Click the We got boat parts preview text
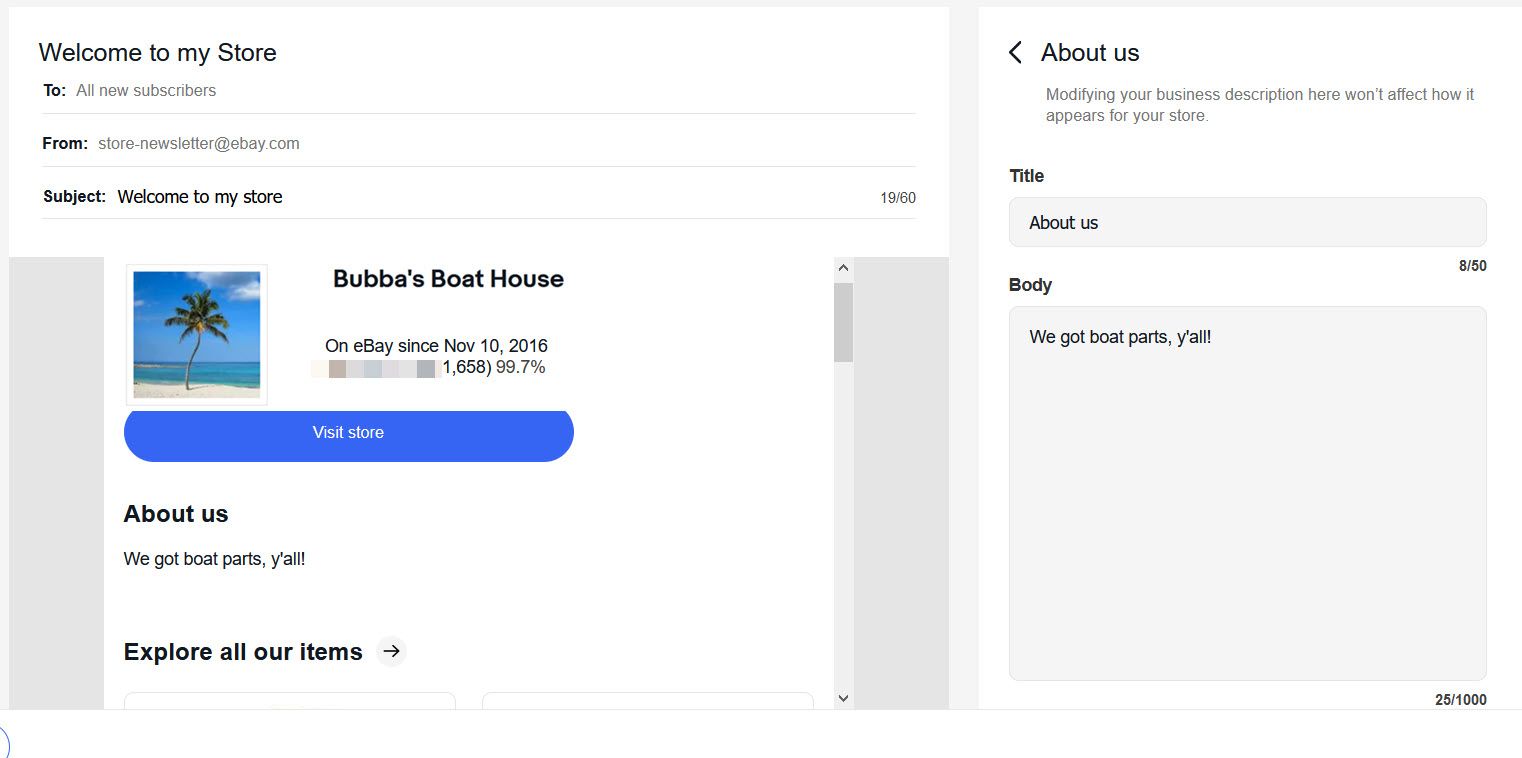 [x=214, y=559]
